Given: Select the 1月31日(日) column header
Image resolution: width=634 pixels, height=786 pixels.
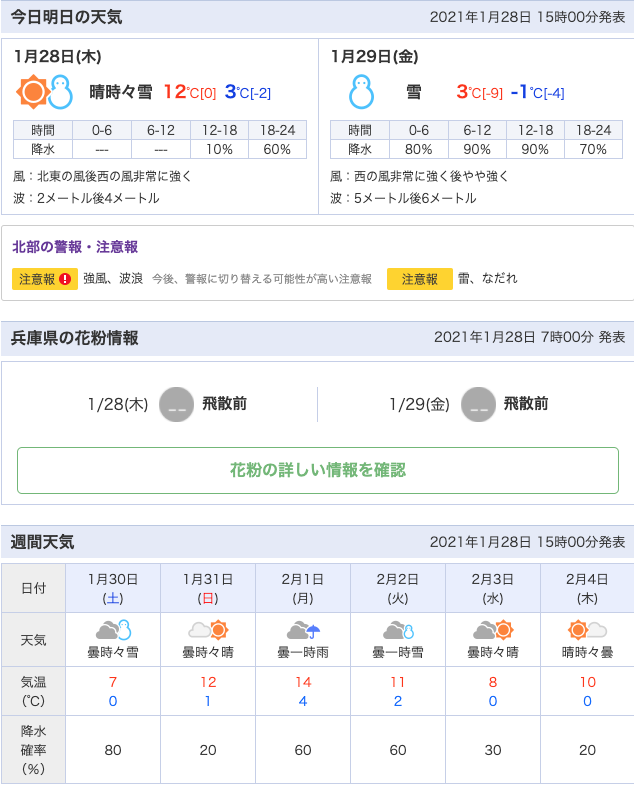Looking at the screenshot, I should 208,588.
